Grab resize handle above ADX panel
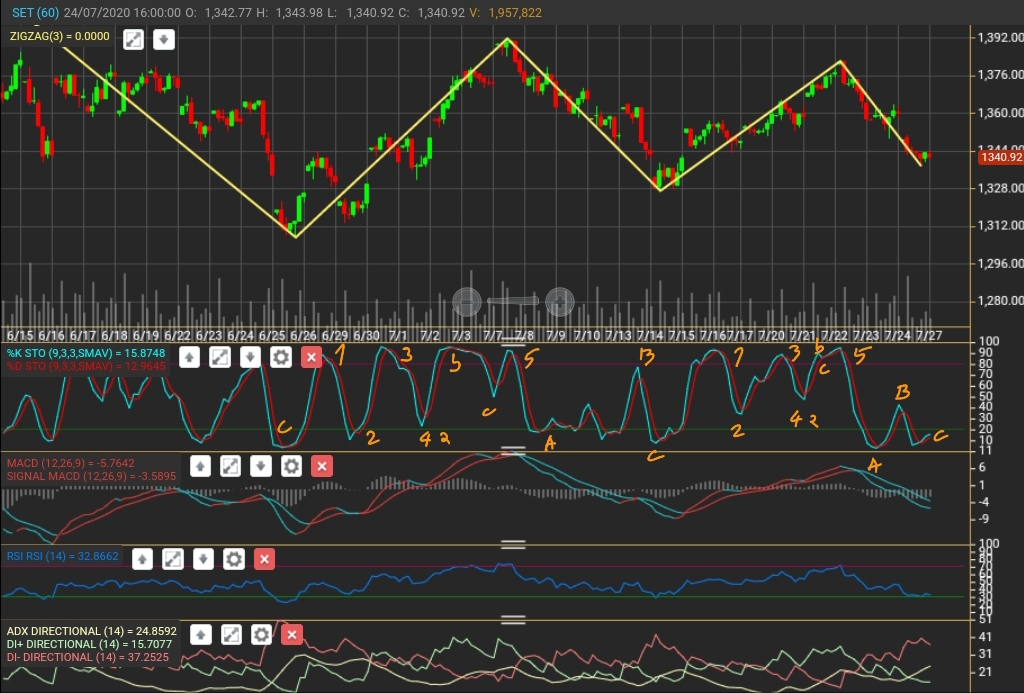 (513, 620)
